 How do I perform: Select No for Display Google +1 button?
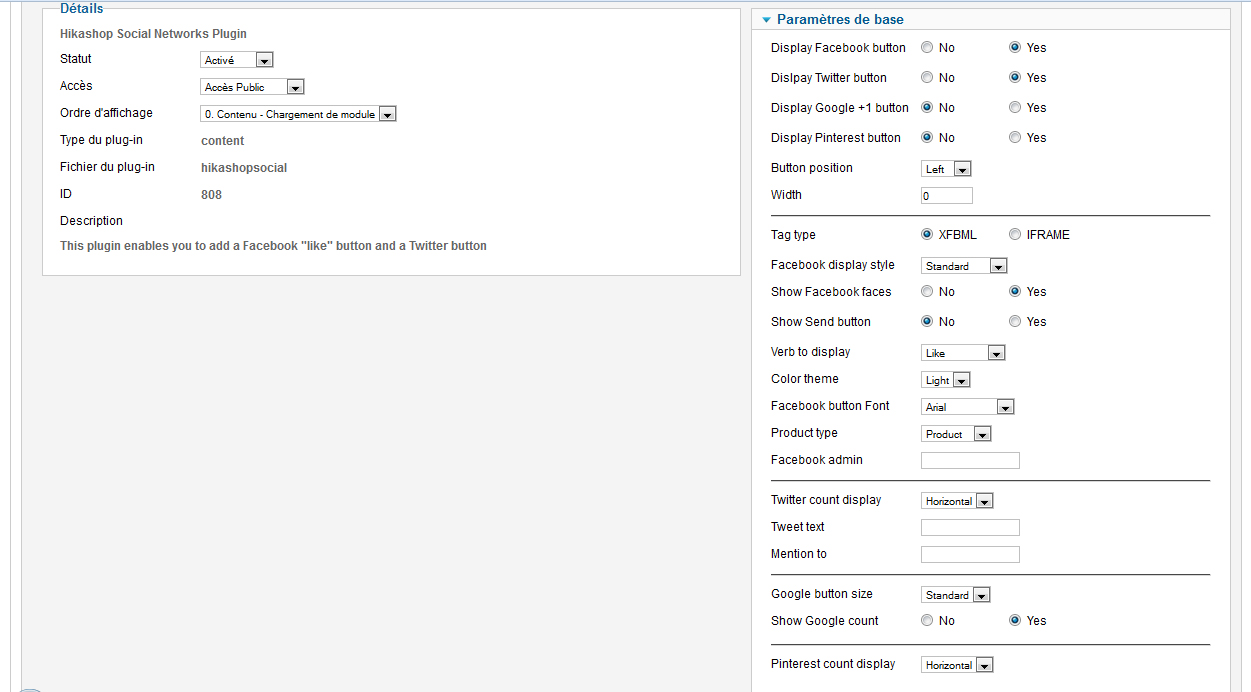927,107
